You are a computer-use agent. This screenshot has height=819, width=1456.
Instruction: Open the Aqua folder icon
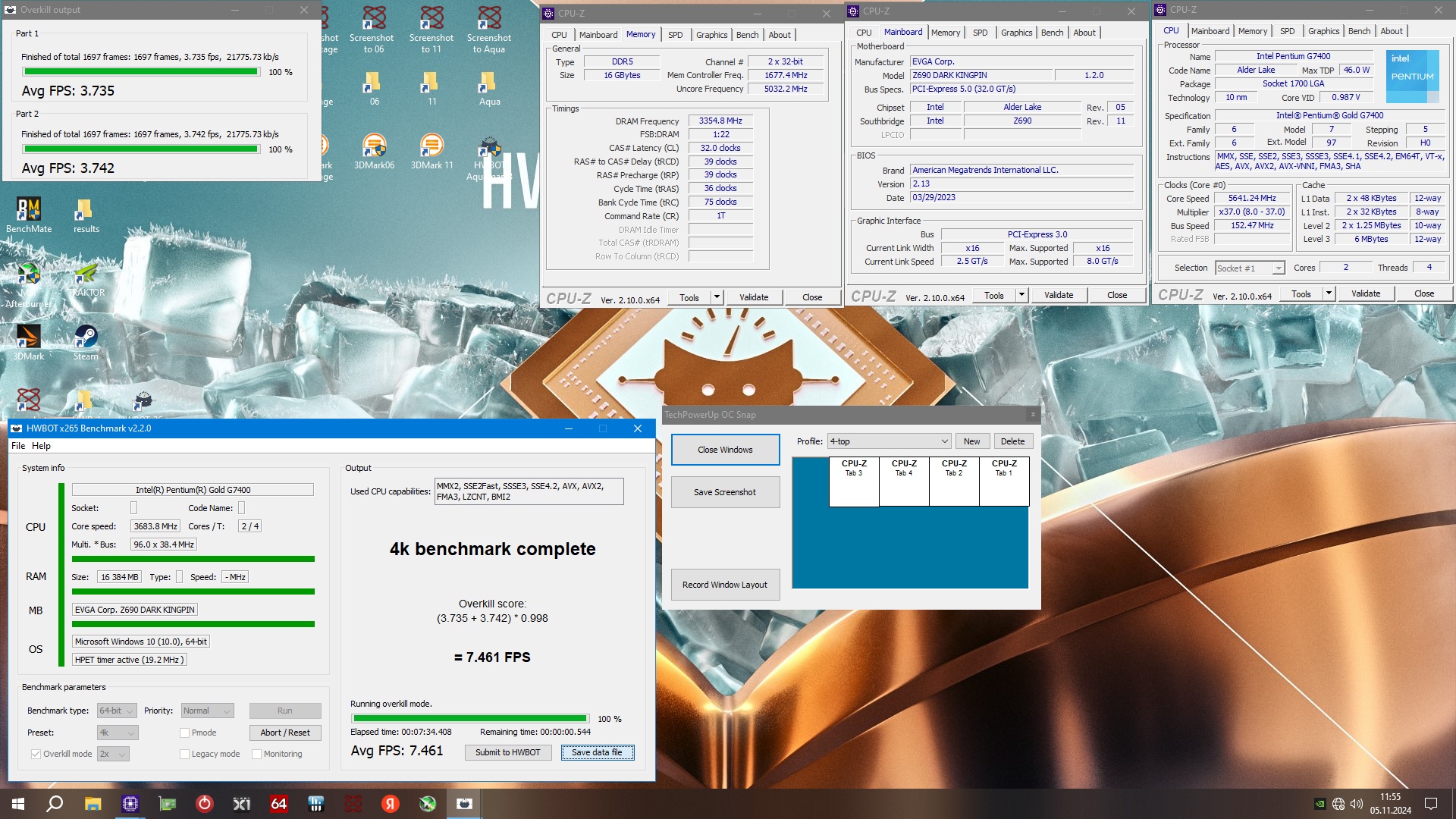pyautogui.click(x=489, y=88)
